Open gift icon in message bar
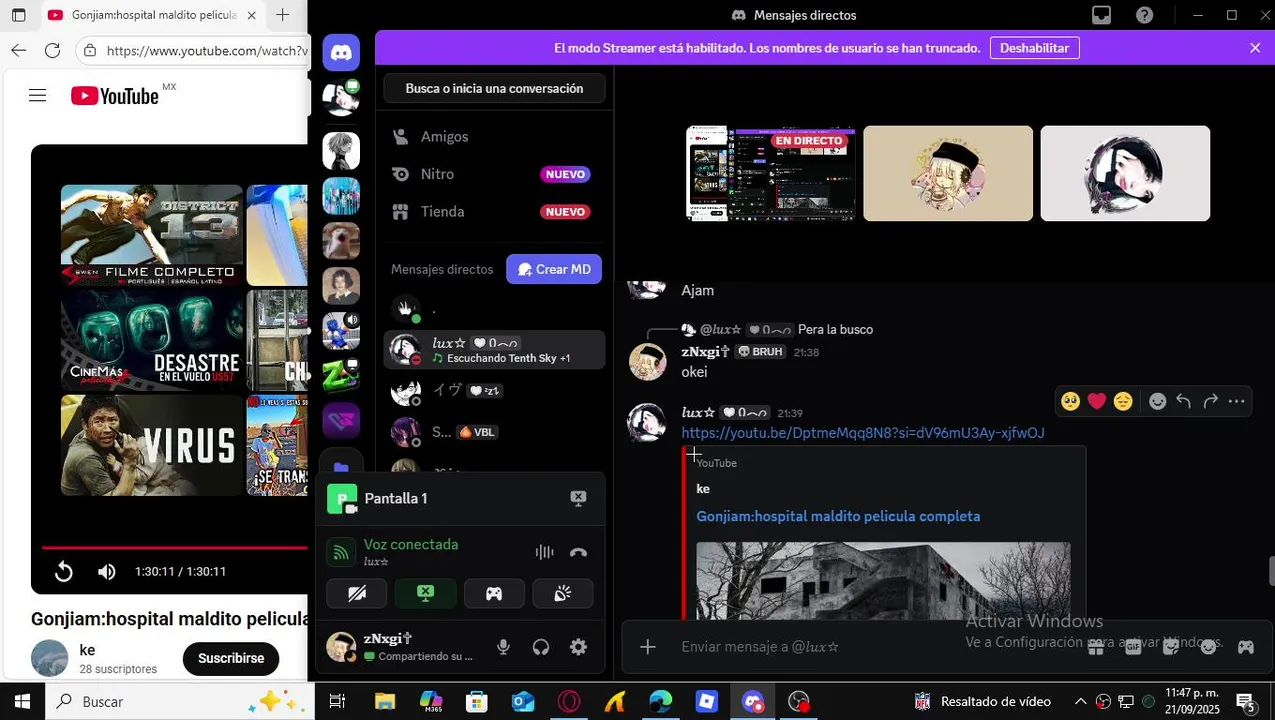Viewport: 1275px width, 720px height. point(1096,647)
